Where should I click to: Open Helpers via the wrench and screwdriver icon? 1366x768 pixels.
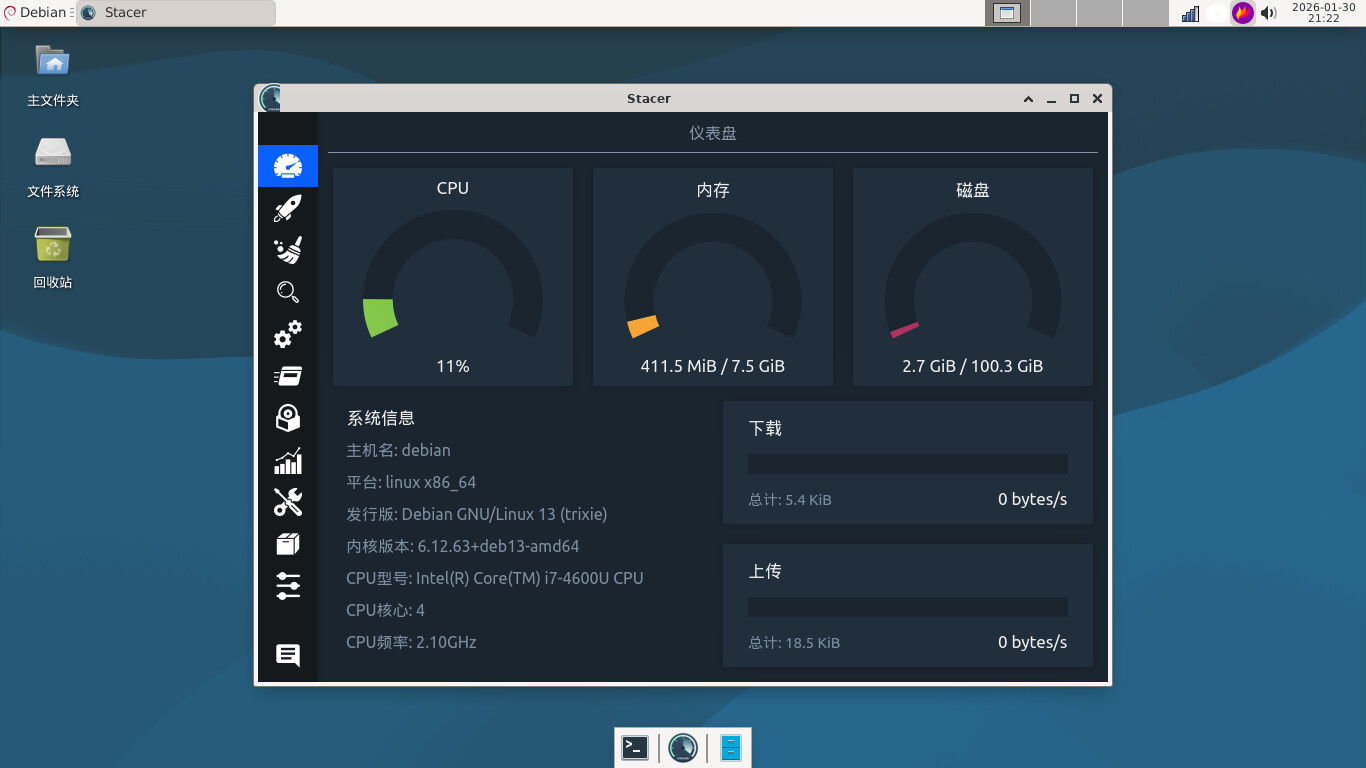pos(288,502)
